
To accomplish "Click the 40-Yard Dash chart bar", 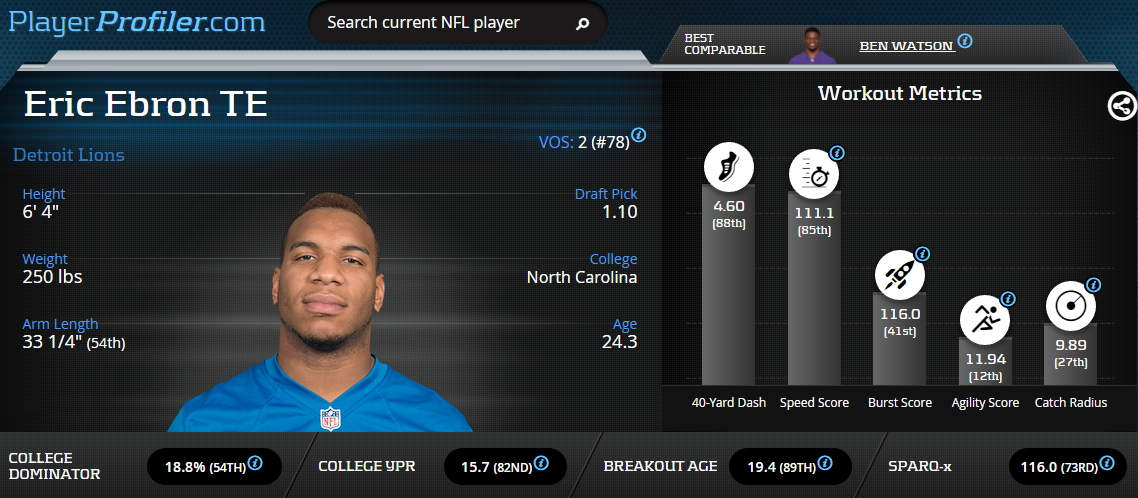I will click(729, 285).
